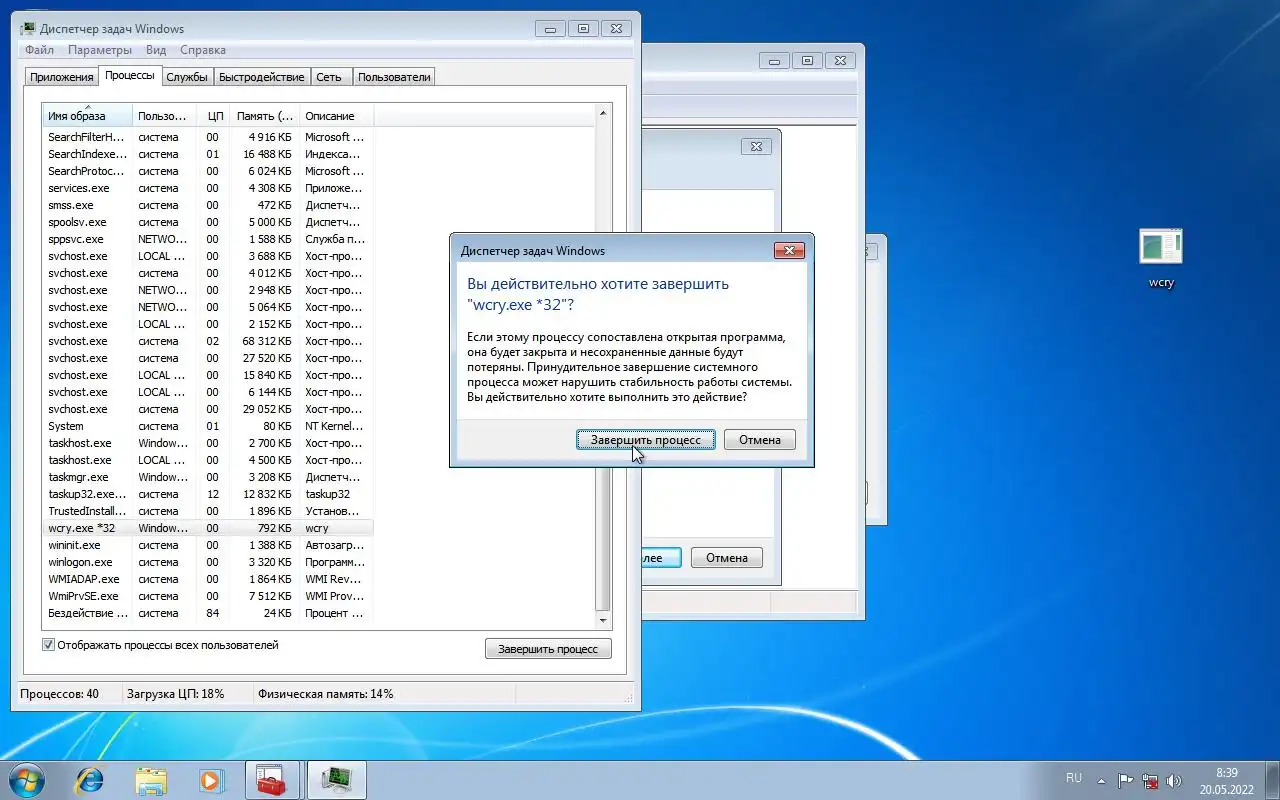The width and height of the screenshot is (1280, 800).
Task: Select the Процессы tab
Action: pyautogui.click(x=130, y=76)
